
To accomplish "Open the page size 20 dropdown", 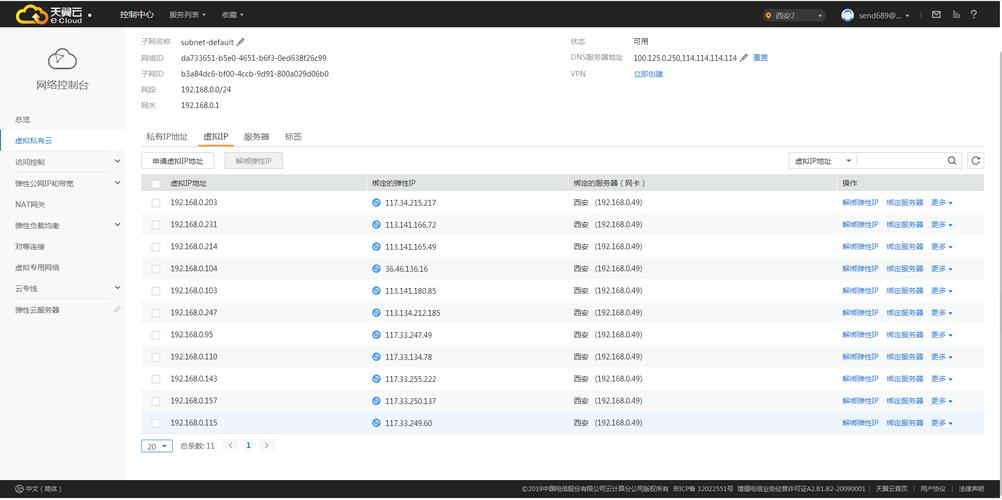I will pyautogui.click(x=157, y=446).
